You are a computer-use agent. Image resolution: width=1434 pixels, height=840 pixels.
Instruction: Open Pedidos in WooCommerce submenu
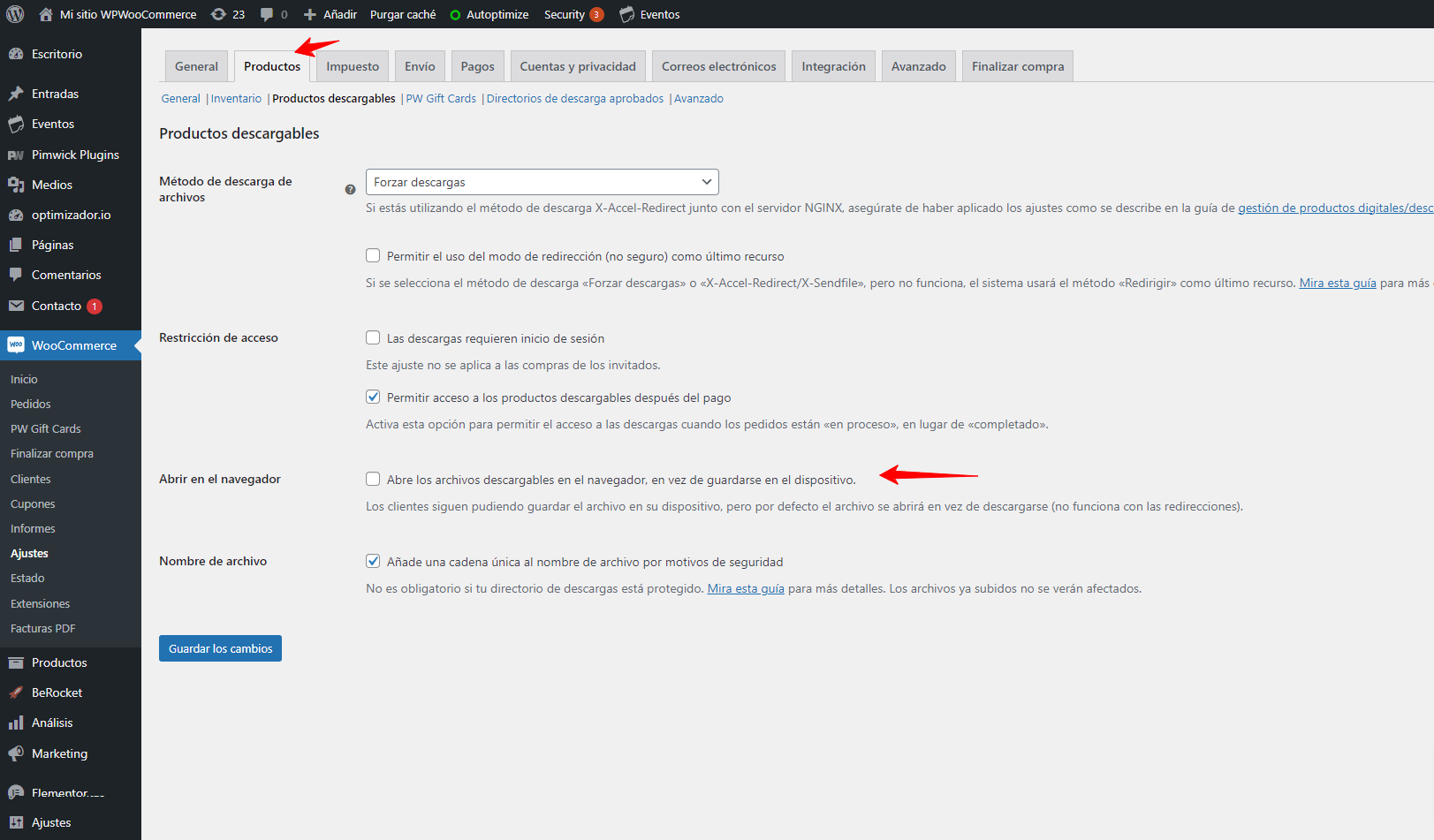click(31, 404)
